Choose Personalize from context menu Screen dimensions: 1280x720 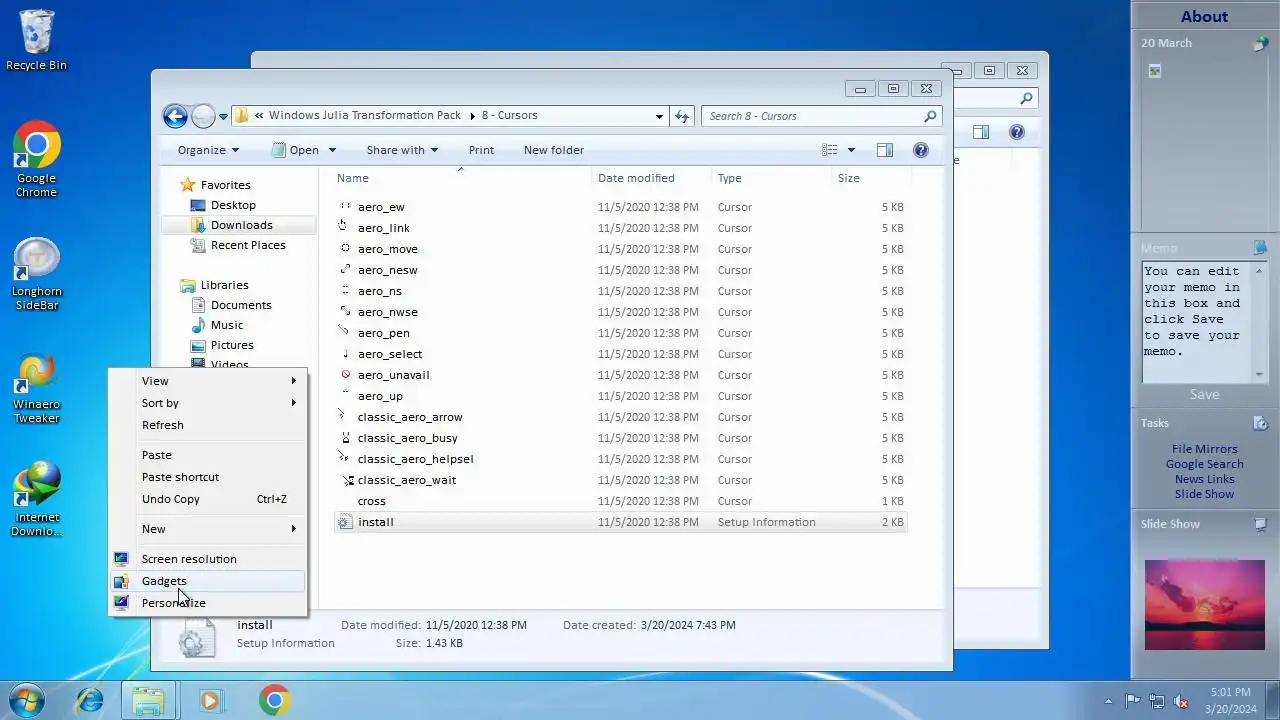point(208,603)
